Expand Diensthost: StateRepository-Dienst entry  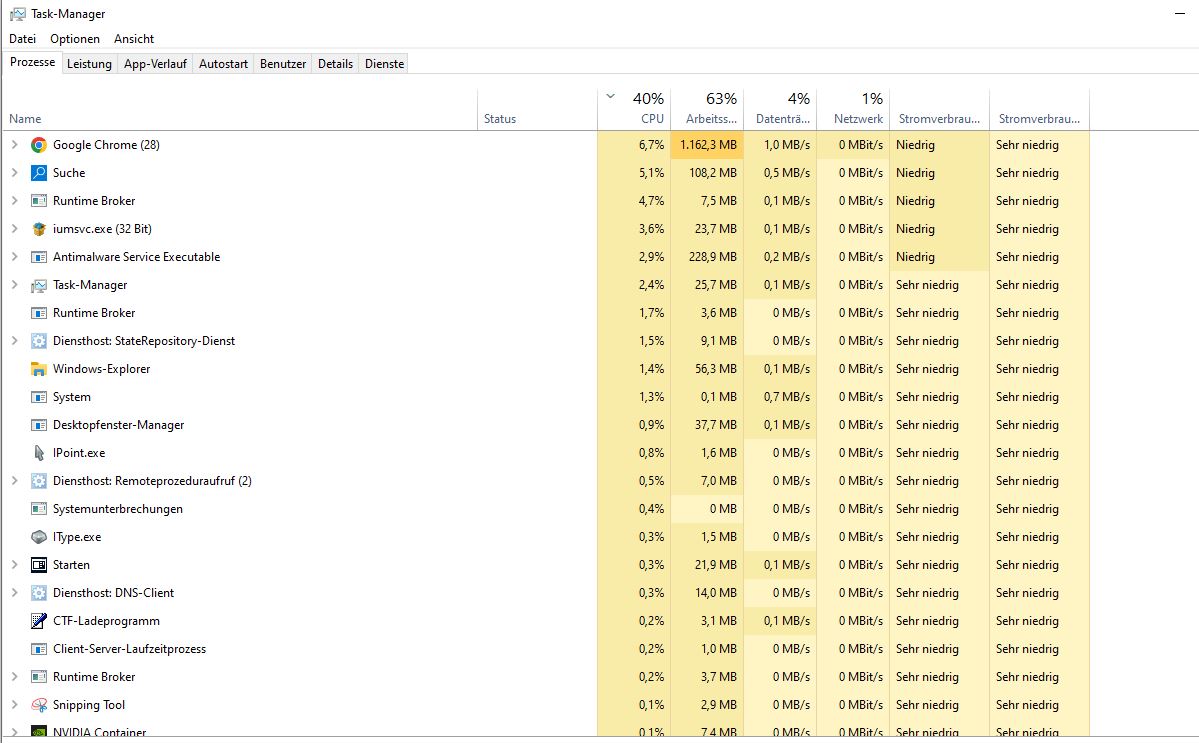14,341
